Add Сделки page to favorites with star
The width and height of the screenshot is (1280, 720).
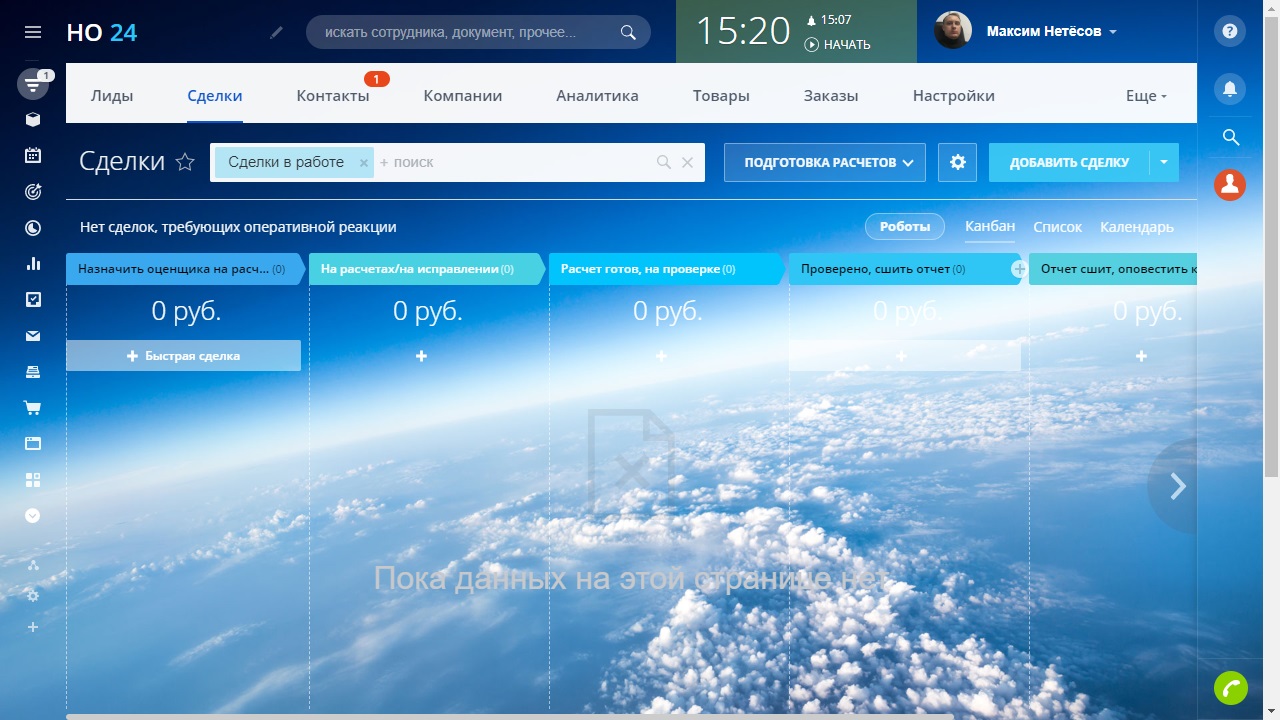[185, 162]
